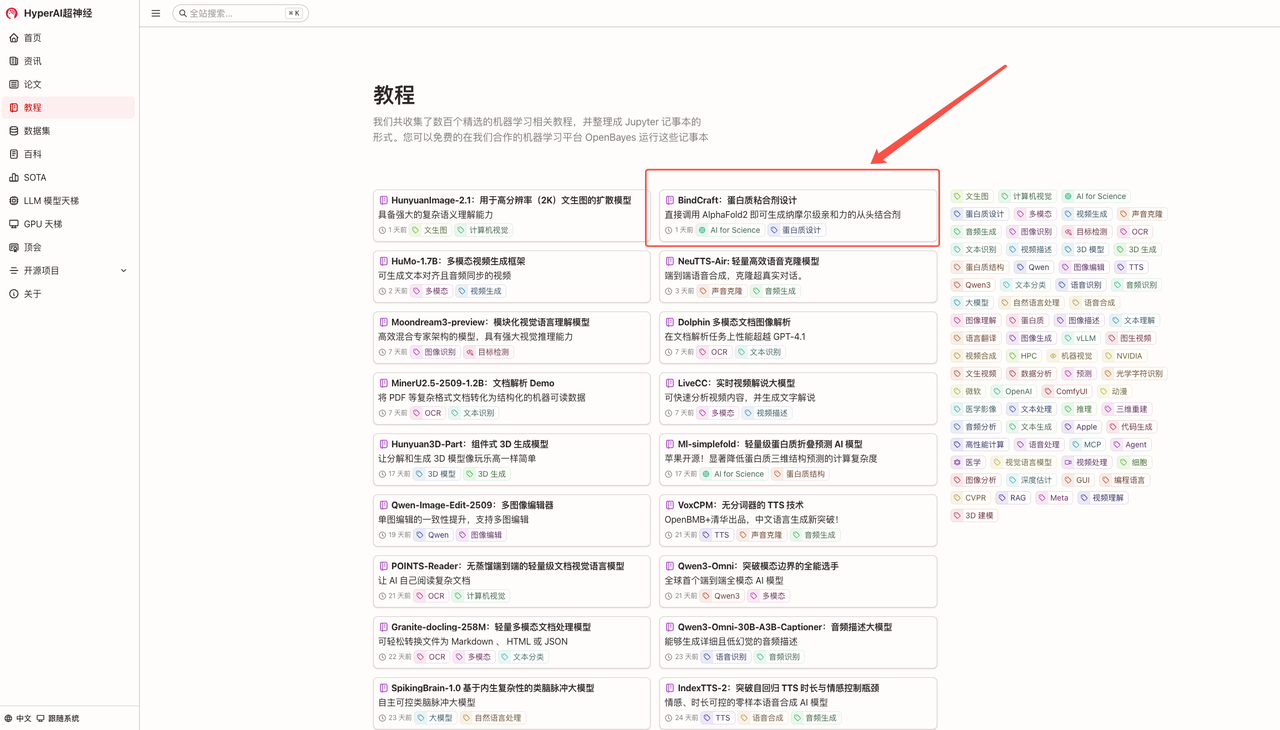Open the LLM 模型天梯 leaderboard
This screenshot has height=730, width=1280.
(51, 201)
